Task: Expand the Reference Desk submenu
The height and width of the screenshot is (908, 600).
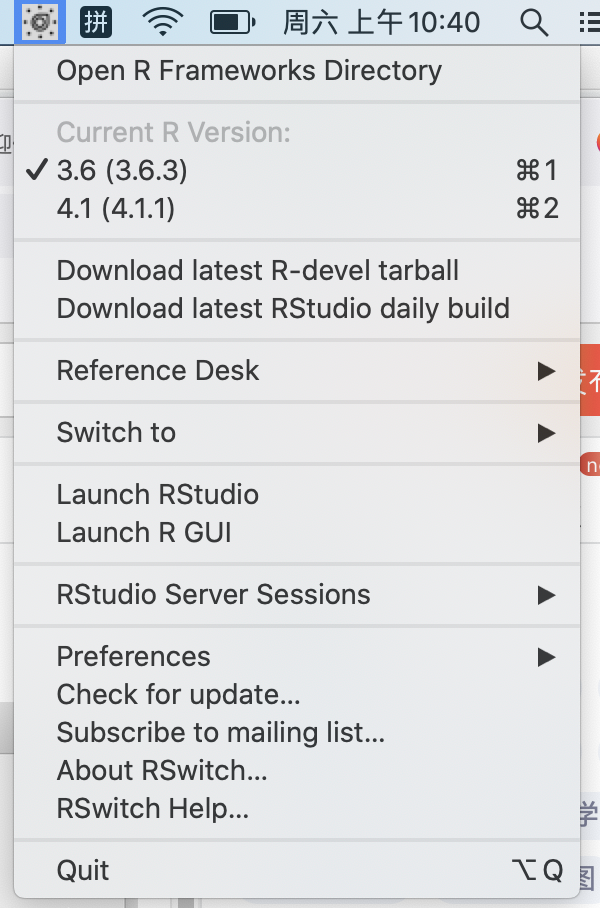Action: tap(157, 370)
